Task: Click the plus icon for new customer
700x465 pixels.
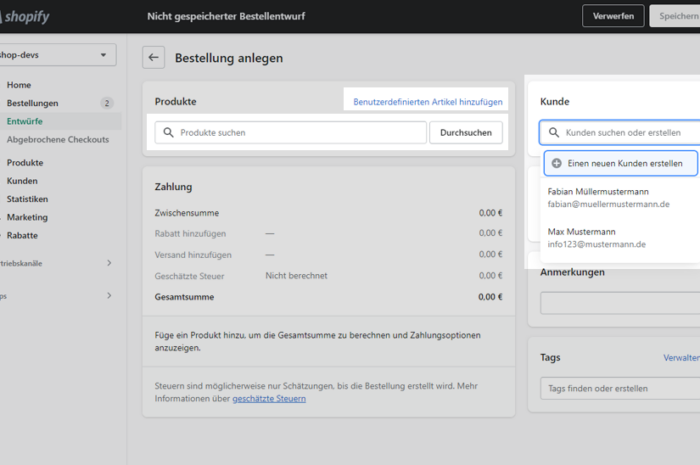Action: [x=556, y=163]
